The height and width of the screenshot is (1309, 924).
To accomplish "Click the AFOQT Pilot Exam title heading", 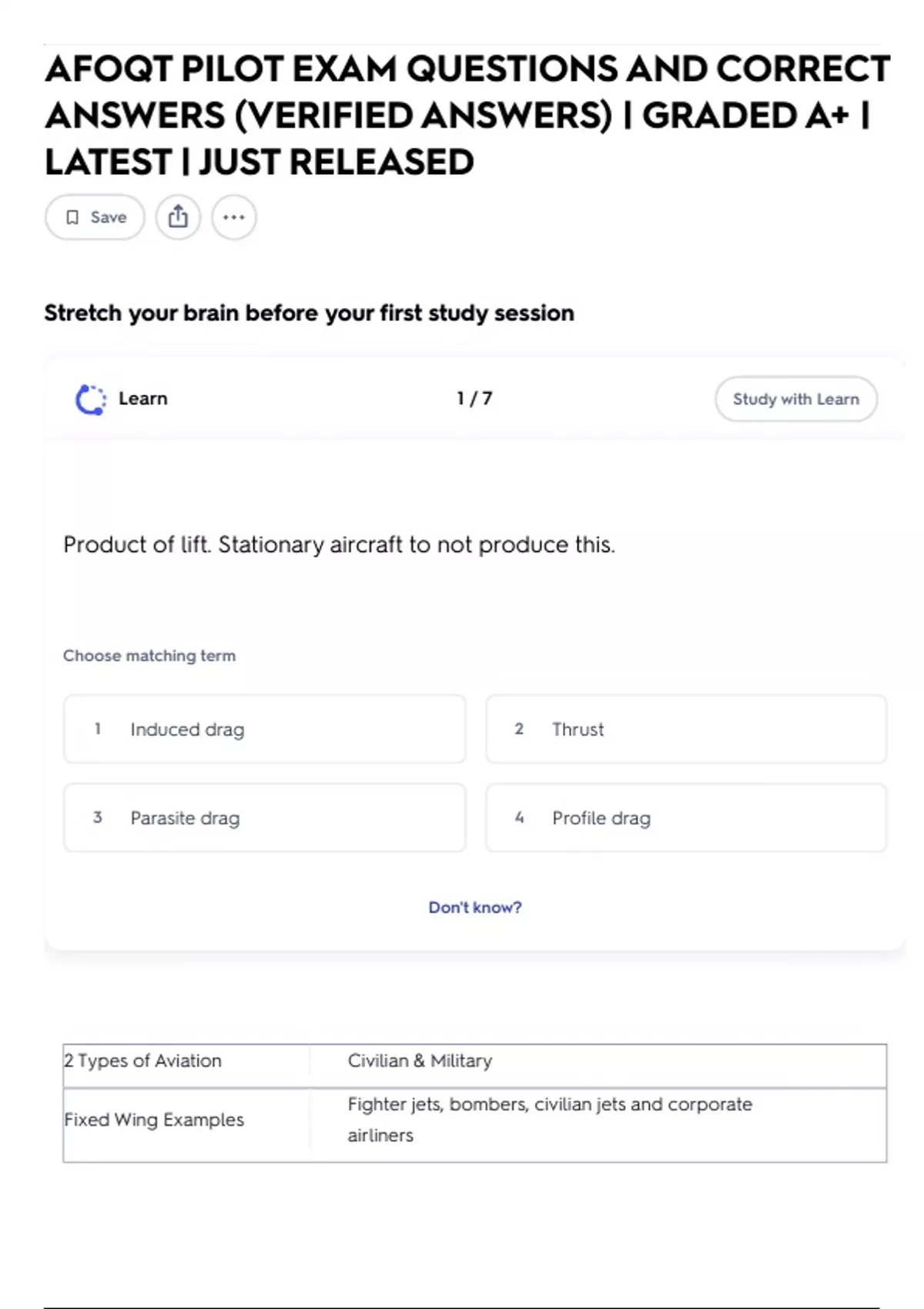I will 467,115.
